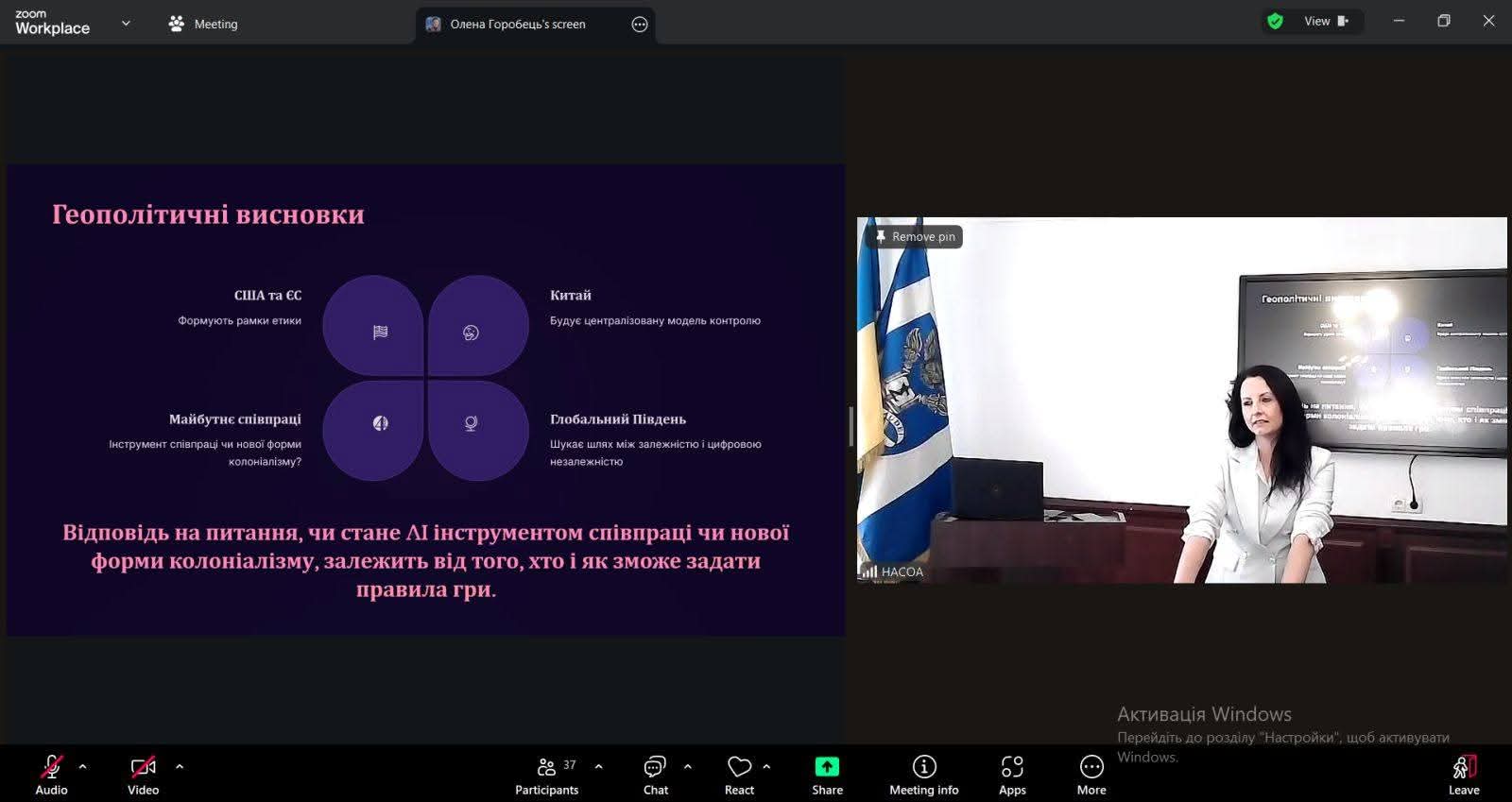Unmute the microphone Audio button
Image resolution: width=1512 pixels, height=802 pixels.
point(51,774)
